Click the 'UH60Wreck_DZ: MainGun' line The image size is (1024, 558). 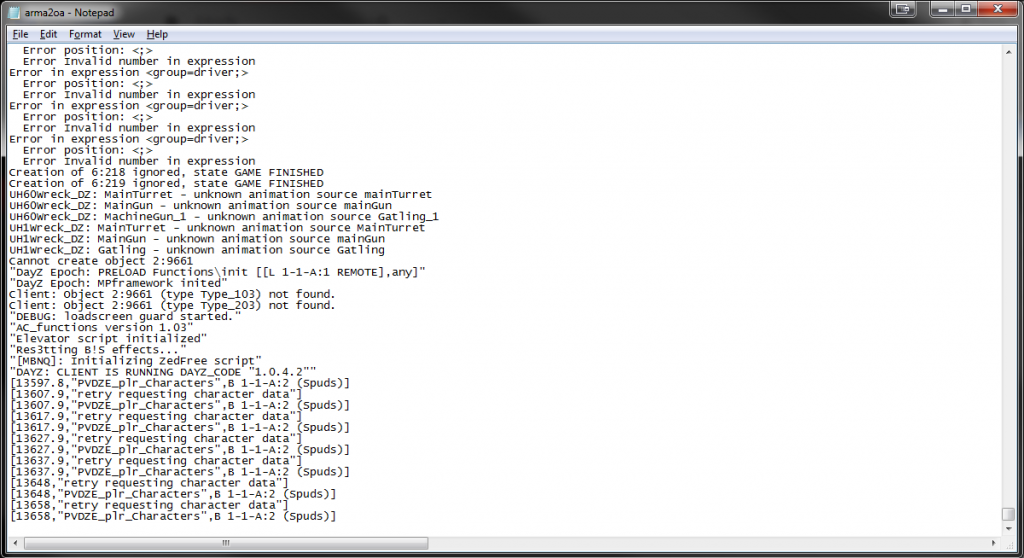coord(200,206)
